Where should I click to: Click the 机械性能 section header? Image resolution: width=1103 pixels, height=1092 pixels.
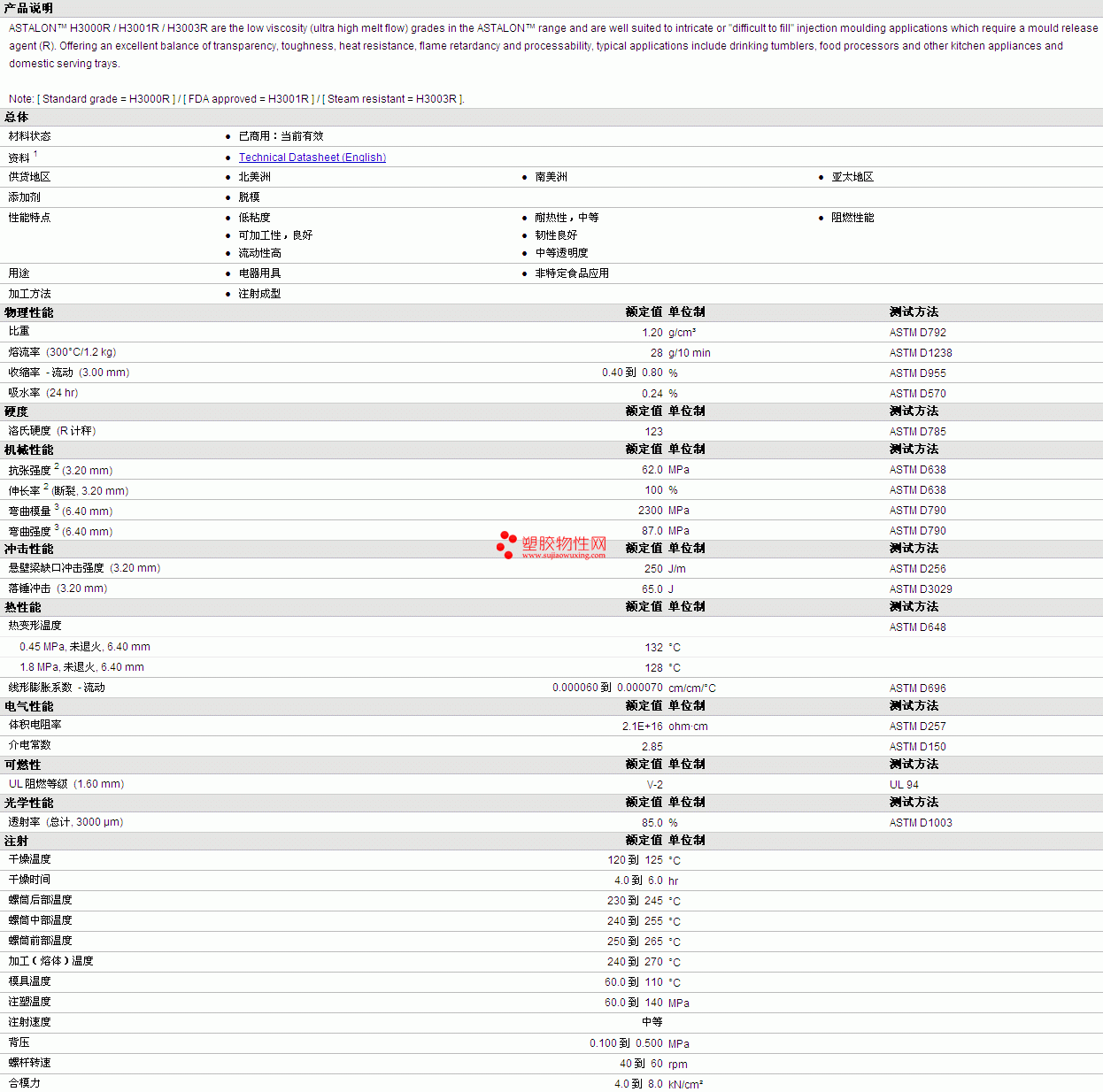pos(29,450)
